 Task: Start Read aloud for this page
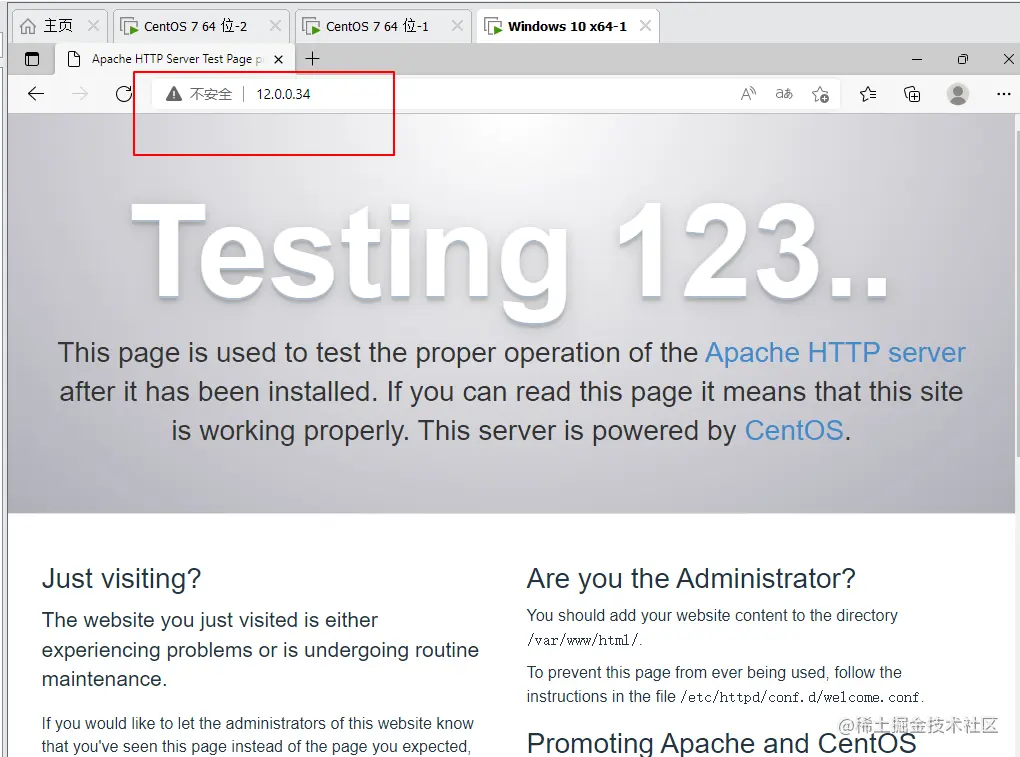(749, 94)
